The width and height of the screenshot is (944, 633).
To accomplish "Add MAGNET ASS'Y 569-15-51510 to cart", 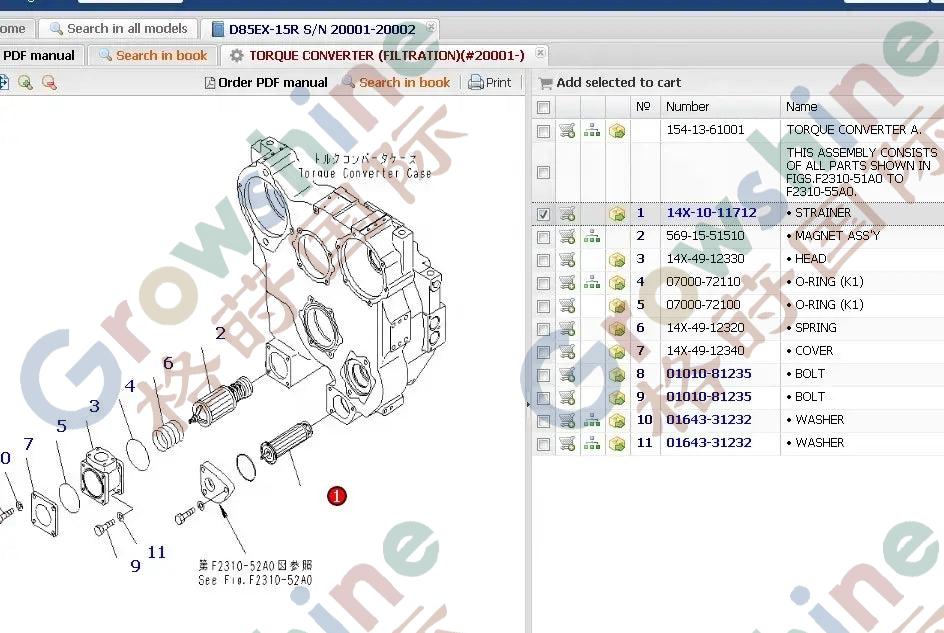I will pos(567,236).
